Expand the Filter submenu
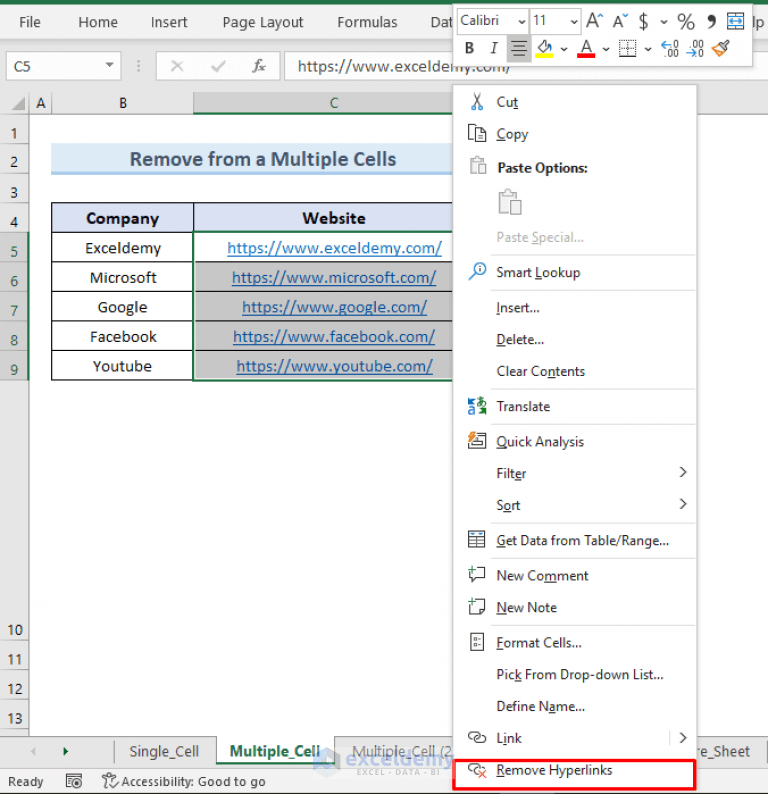This screenshot has width=768, height=794. click(683, 472)
